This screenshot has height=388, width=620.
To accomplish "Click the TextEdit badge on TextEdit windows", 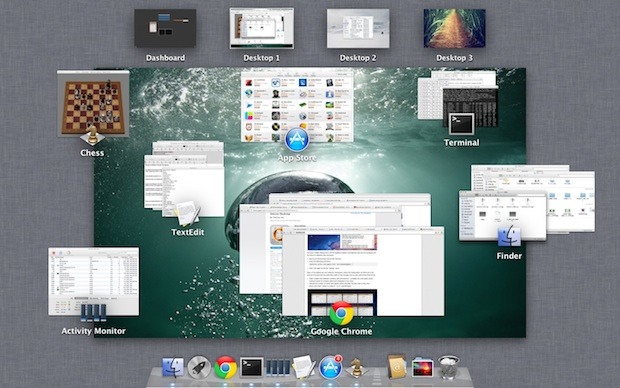I will 187,214.
